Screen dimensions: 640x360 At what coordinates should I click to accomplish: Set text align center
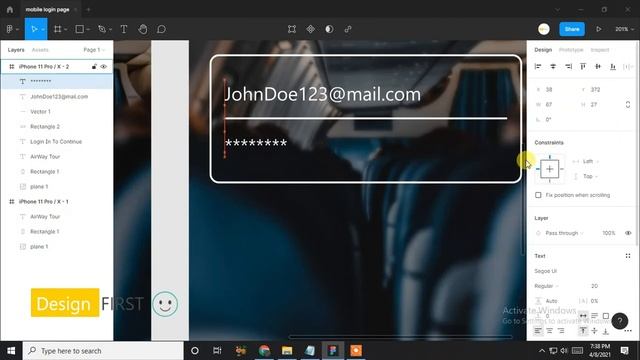click(549, 331)
